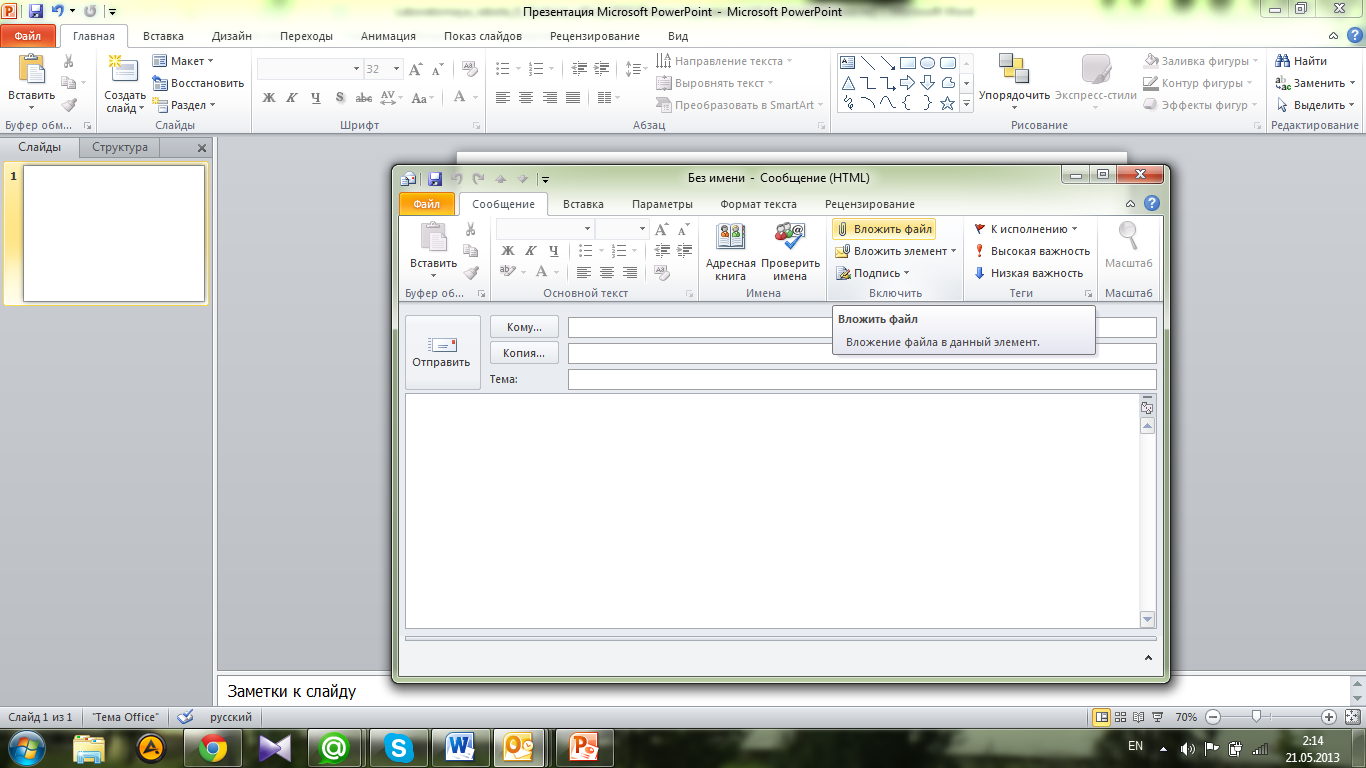The width and height of the screenshot is (1366, 768).
Task: Click Экспресс-стили icon in PowerPoint
Action: coord(1096,69)
